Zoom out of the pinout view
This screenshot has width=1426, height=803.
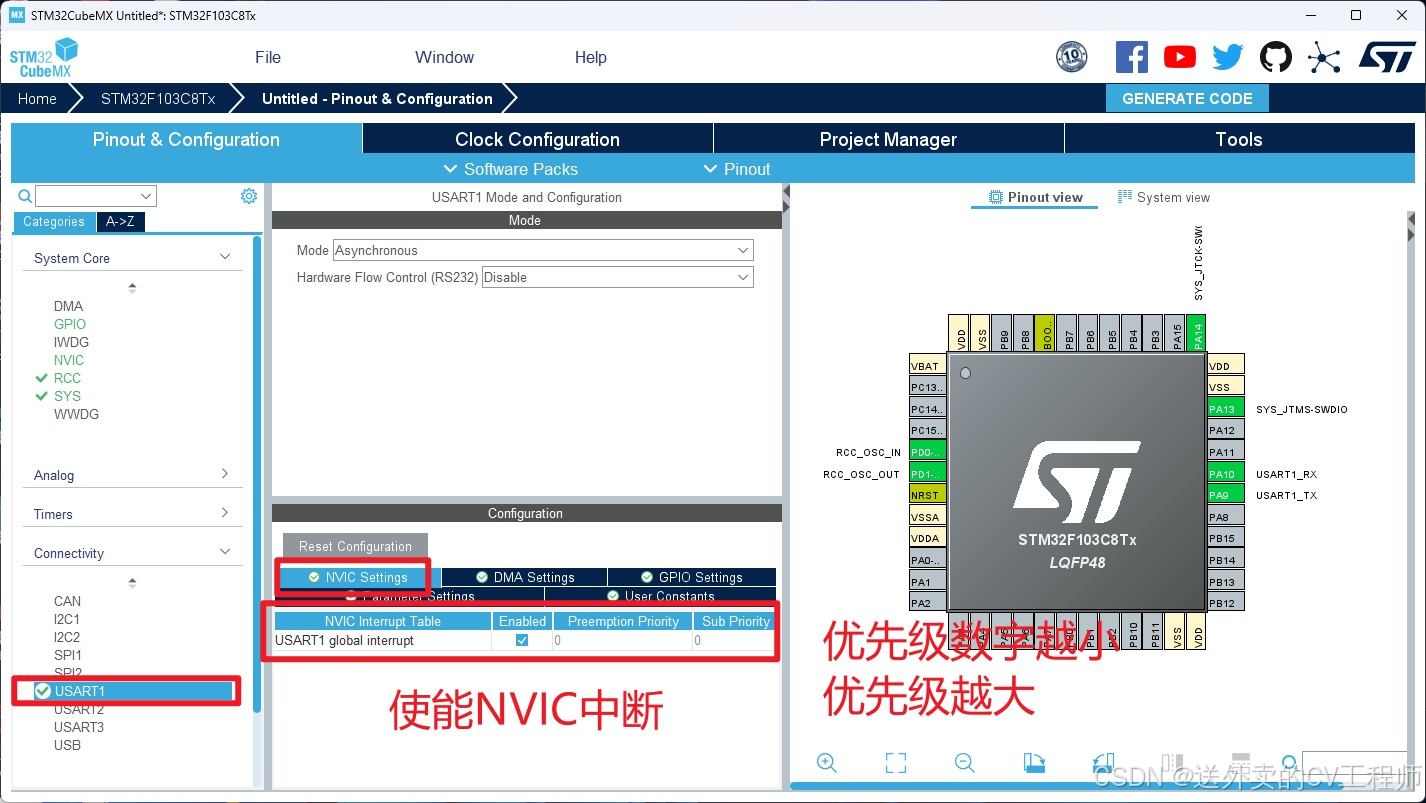[x=964, y=763]
